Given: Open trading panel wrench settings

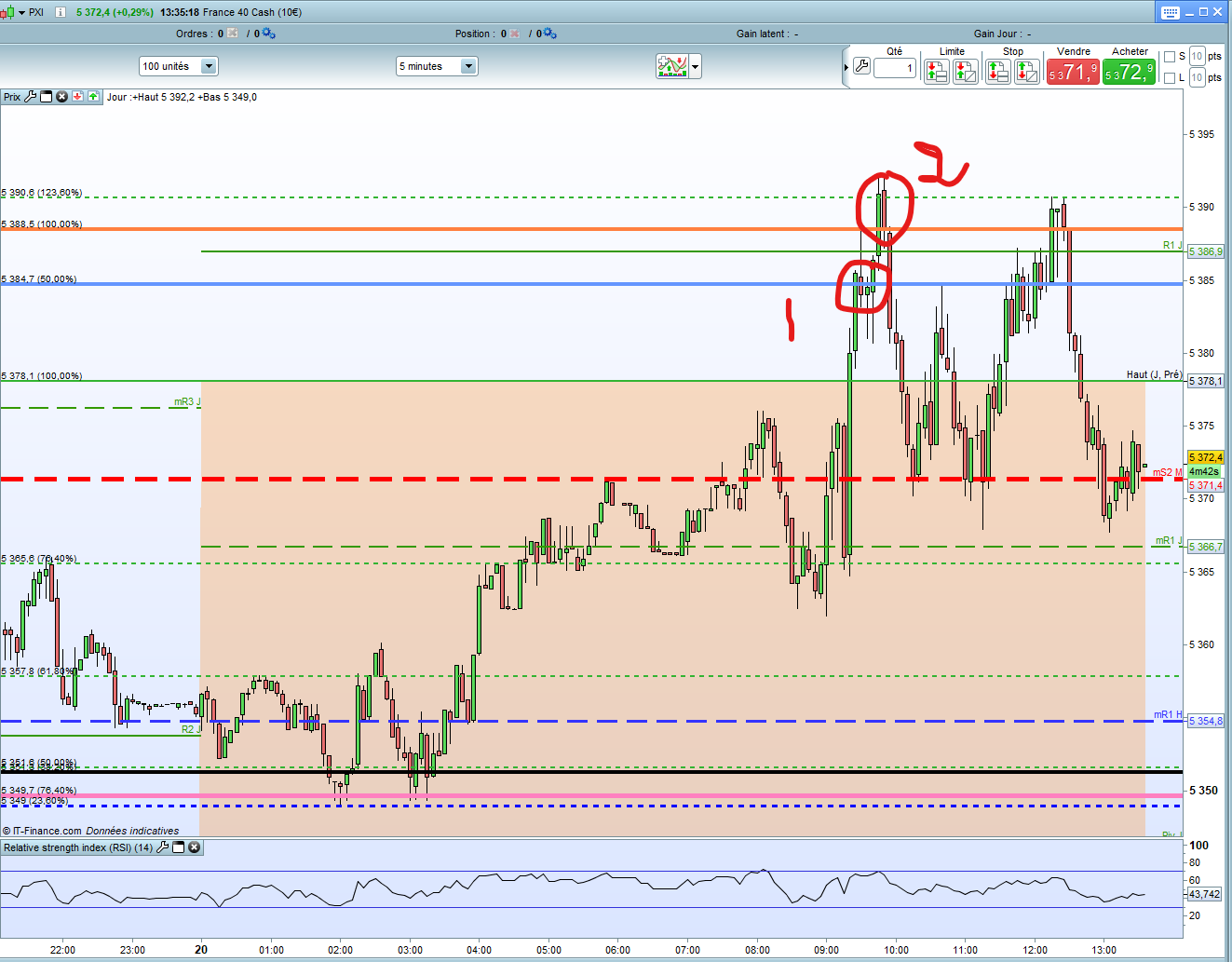Looking at the screenshot, I should (x=862, y=66).
